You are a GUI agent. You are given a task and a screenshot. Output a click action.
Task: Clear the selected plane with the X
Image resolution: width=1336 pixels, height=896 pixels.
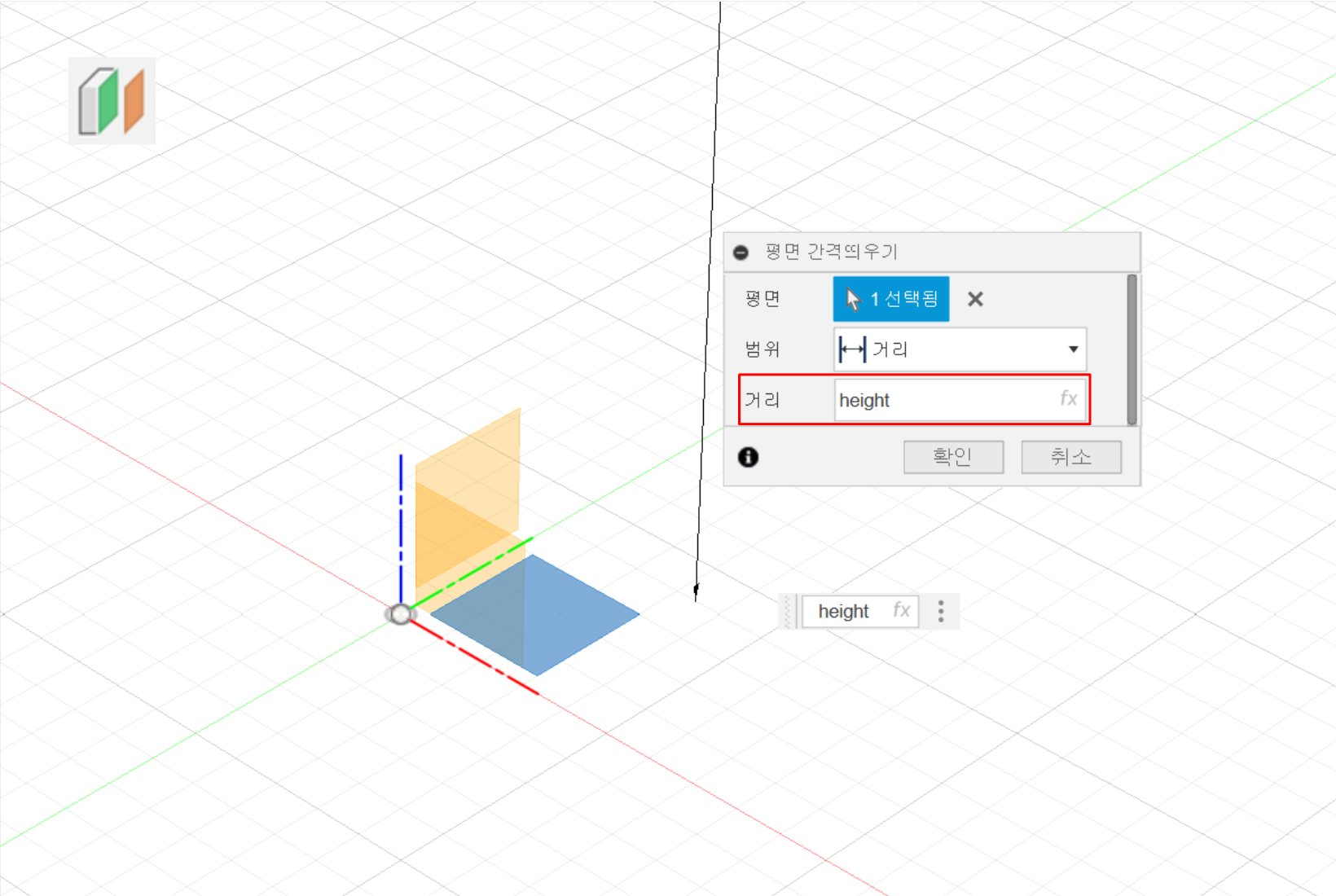975,300
